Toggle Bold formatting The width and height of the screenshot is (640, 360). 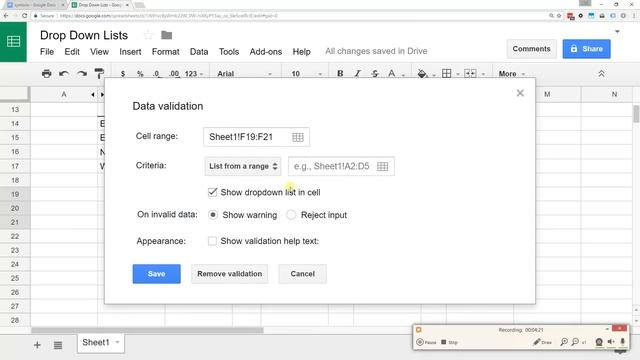pyautogui.click(x=340, y=74)
